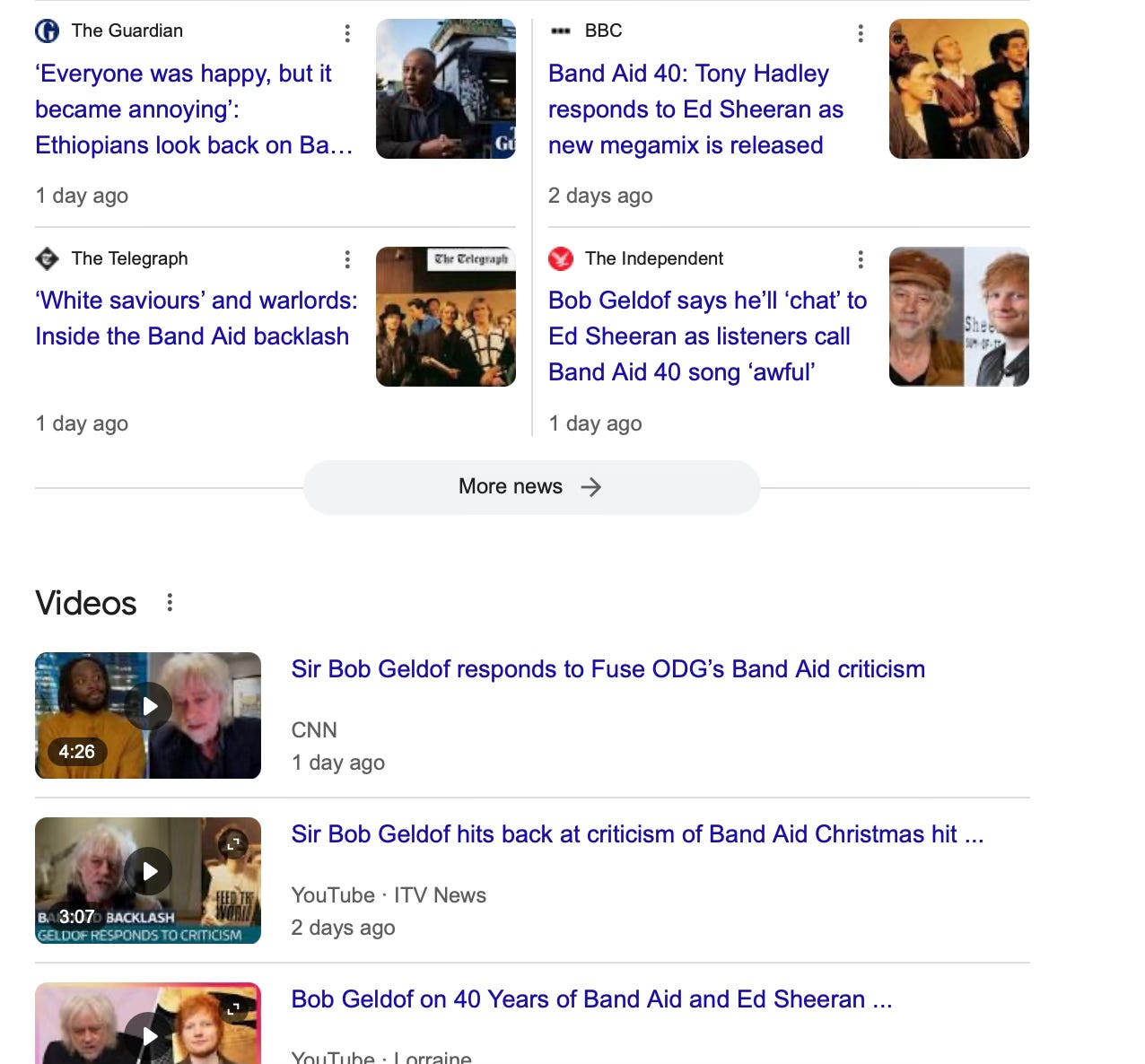The height and width of the screenshot is (1064, 1145).
Task: Open 'Bob Geldof on 40 Years of Band Aid' link
Action: [591, 999]
